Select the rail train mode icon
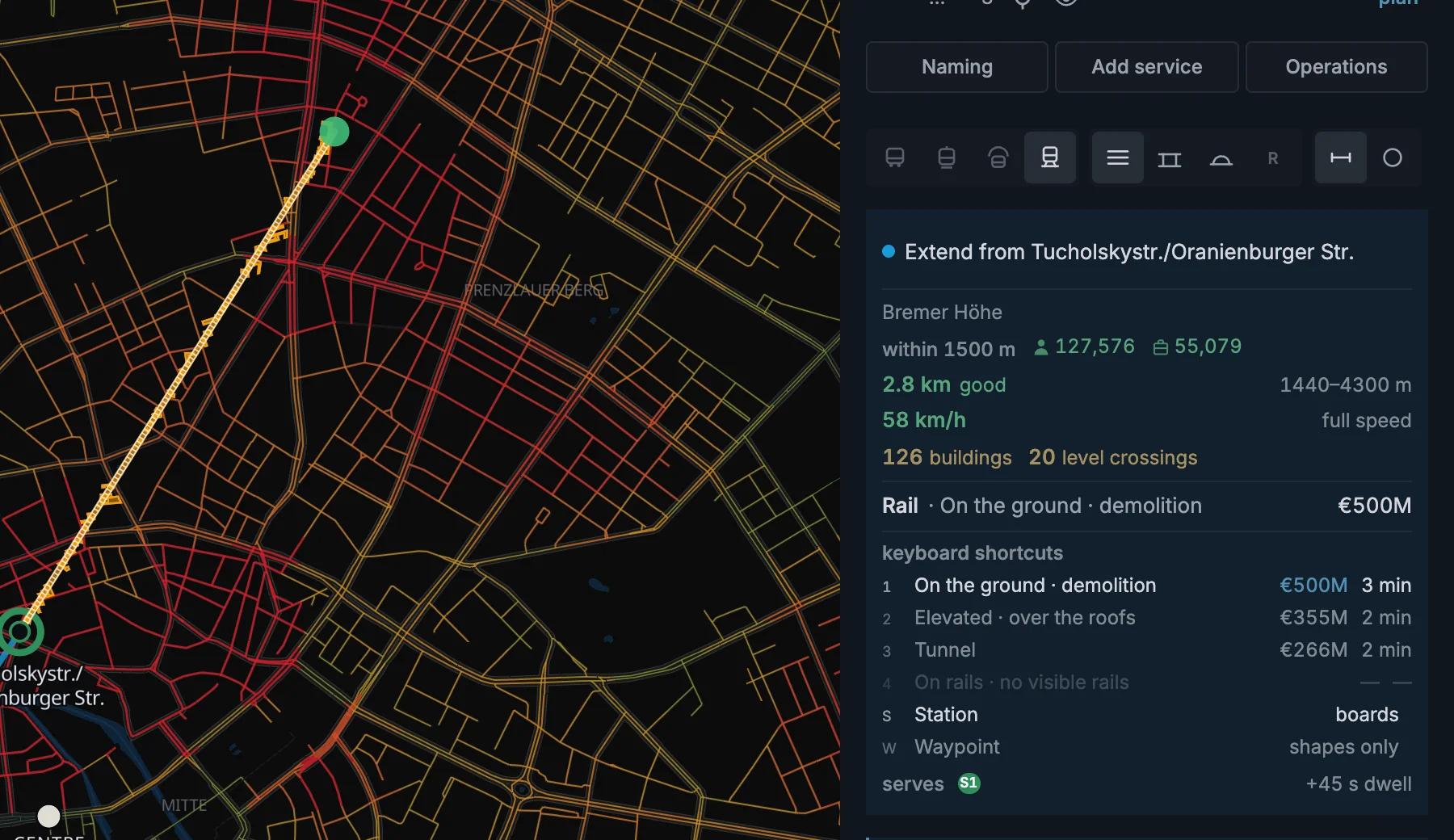Image resolution: width=1454 pixels, height=840 pixels. [x=1049, y=157]
